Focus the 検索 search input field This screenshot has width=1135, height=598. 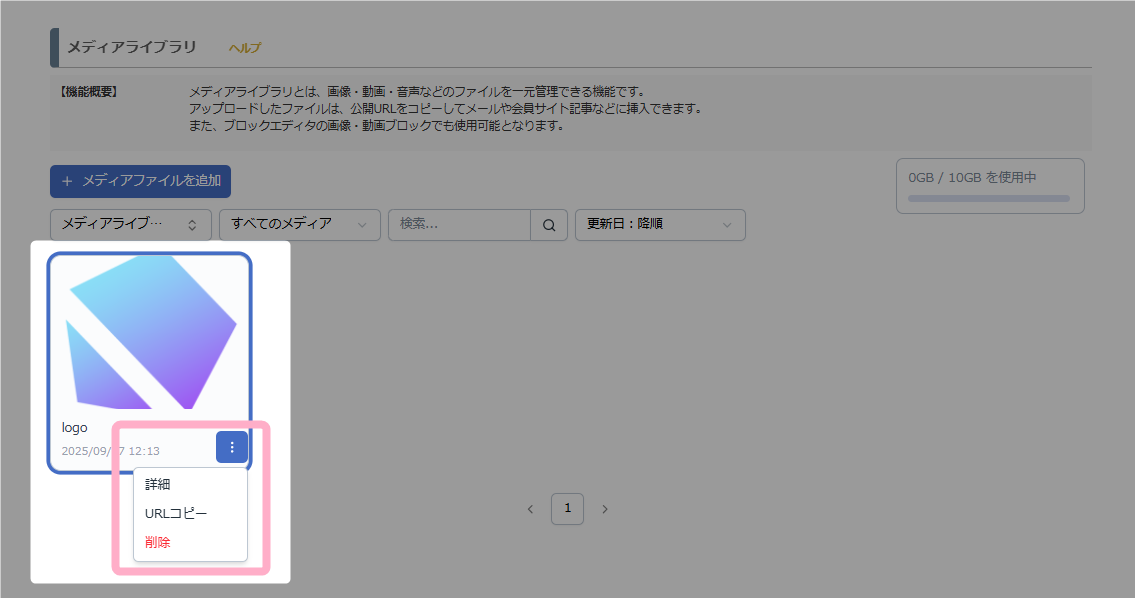point(460,225)
